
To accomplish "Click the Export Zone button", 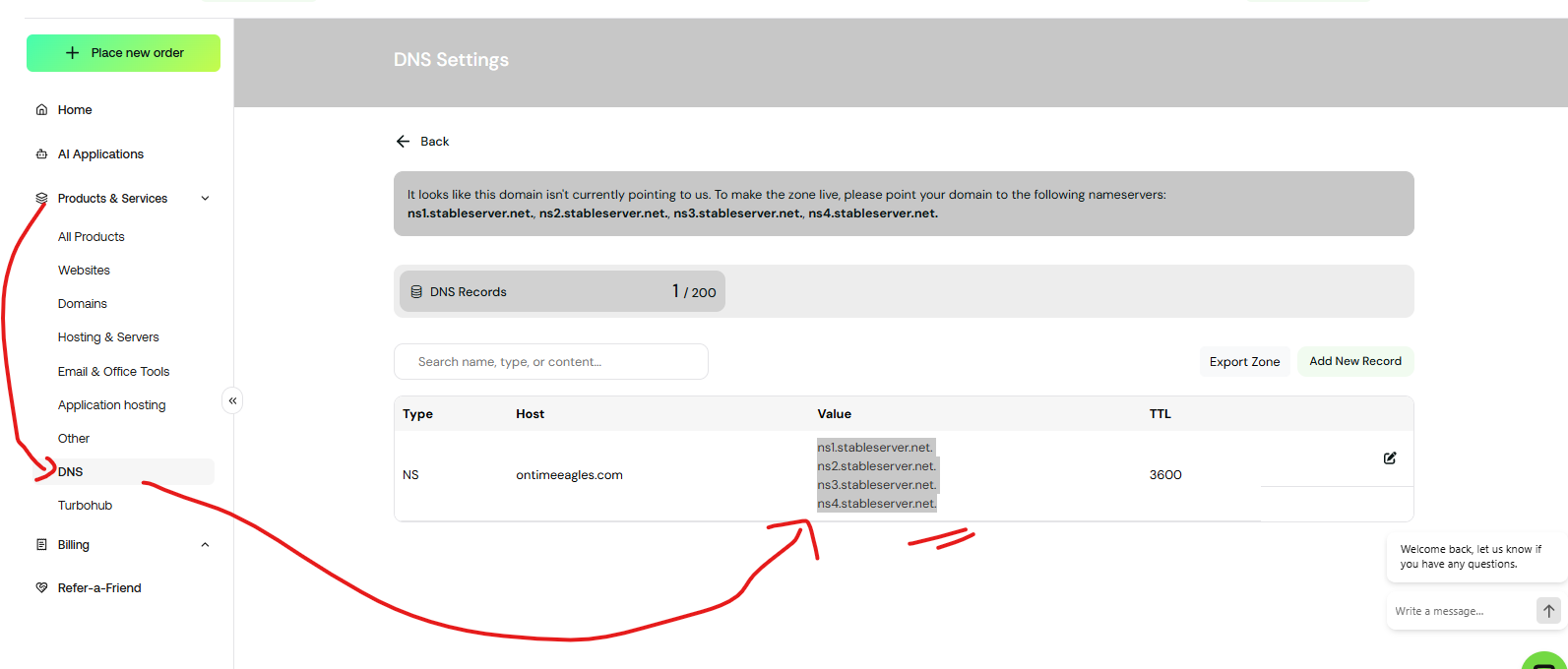I will pyautogui.click(x=1244, y=362).
